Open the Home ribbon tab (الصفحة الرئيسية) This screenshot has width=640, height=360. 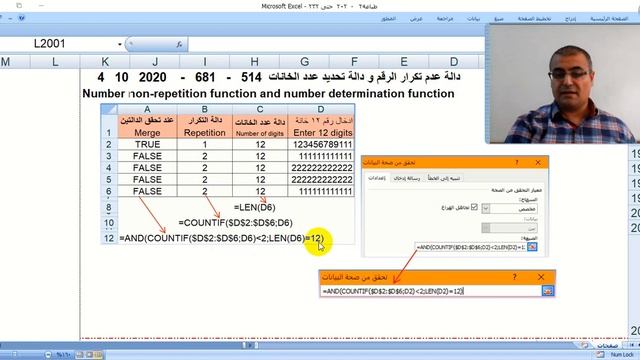point(609,19)
